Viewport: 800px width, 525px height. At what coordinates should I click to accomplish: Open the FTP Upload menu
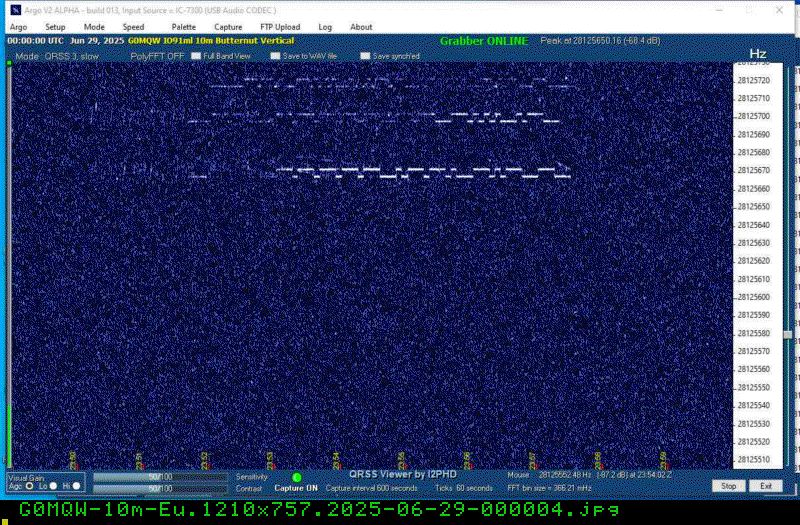point(280,27)
